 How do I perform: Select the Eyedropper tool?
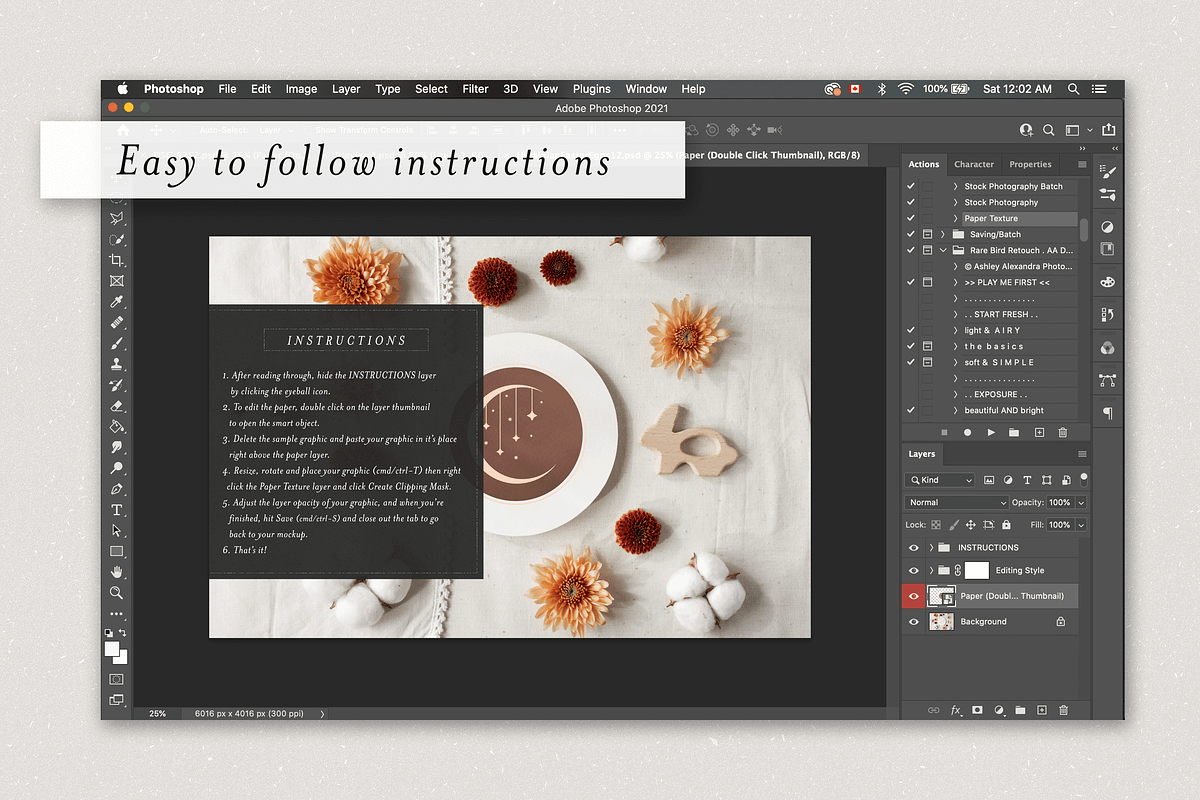pyautogui.click(x=117, y=302)
